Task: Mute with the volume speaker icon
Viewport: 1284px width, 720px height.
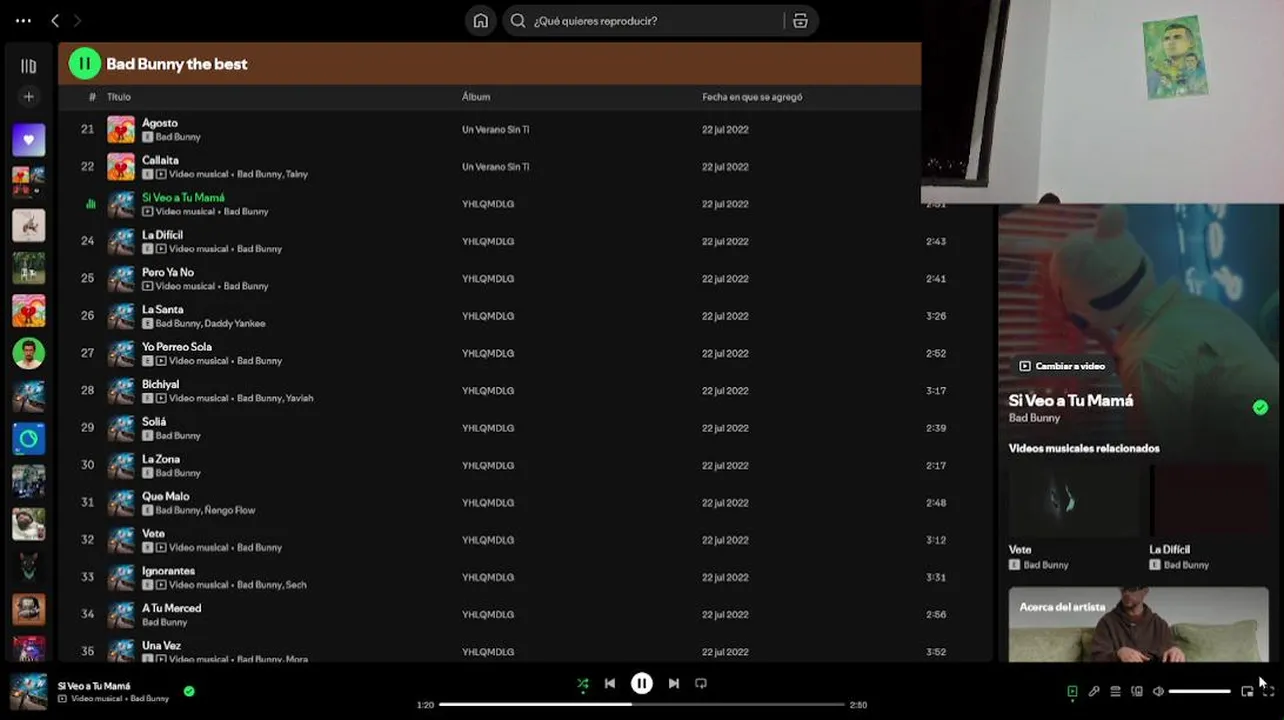Action: click(x=1158, y=691)
